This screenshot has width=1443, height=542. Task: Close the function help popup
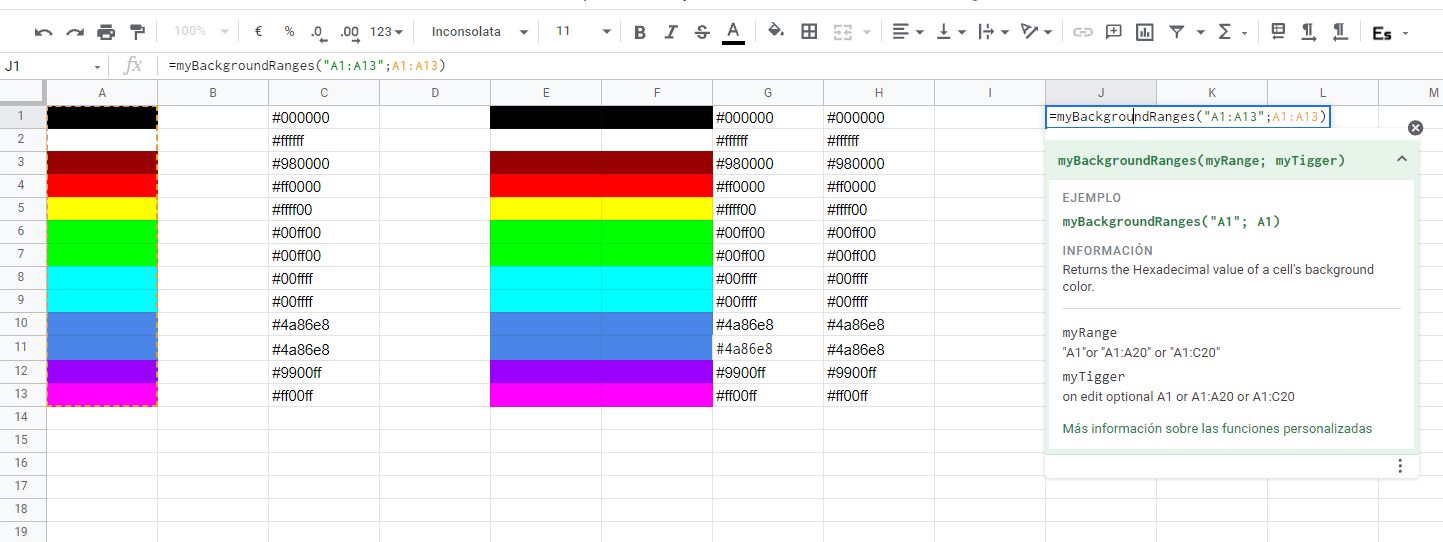tap(1415, 128)
